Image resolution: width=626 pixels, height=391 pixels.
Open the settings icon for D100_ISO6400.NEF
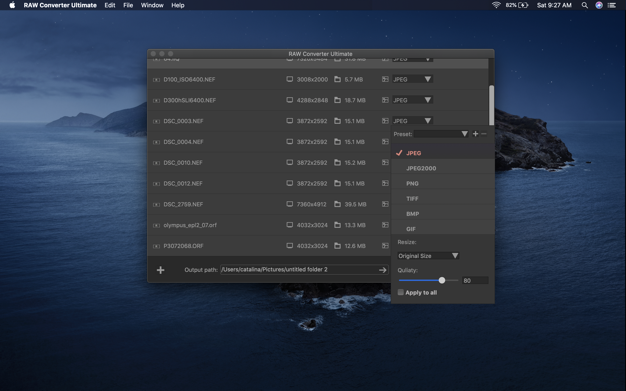(x=385, y=79)
